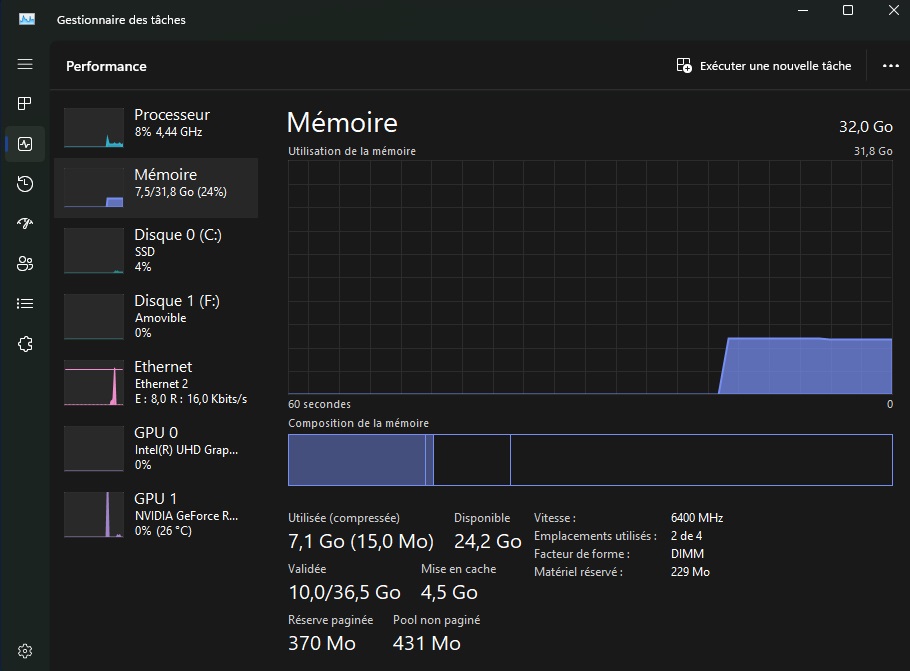This screenshot has width=910, height=671.
Task: Click the 7,1 Go (15,0 Mo) value
Action: 361,541
